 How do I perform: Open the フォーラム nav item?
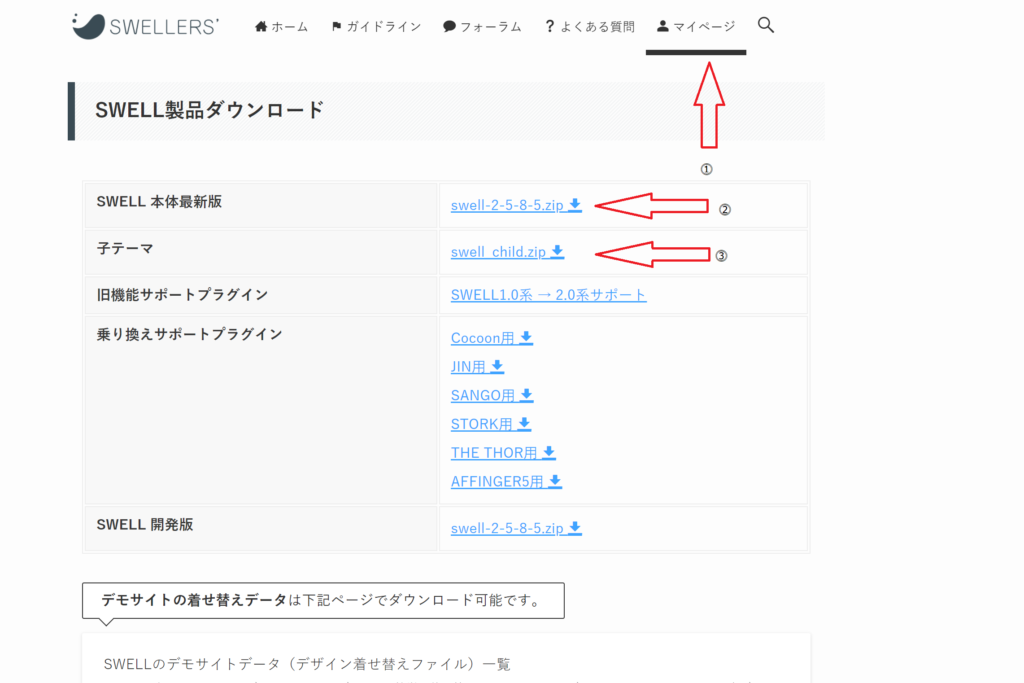[482, 27]
